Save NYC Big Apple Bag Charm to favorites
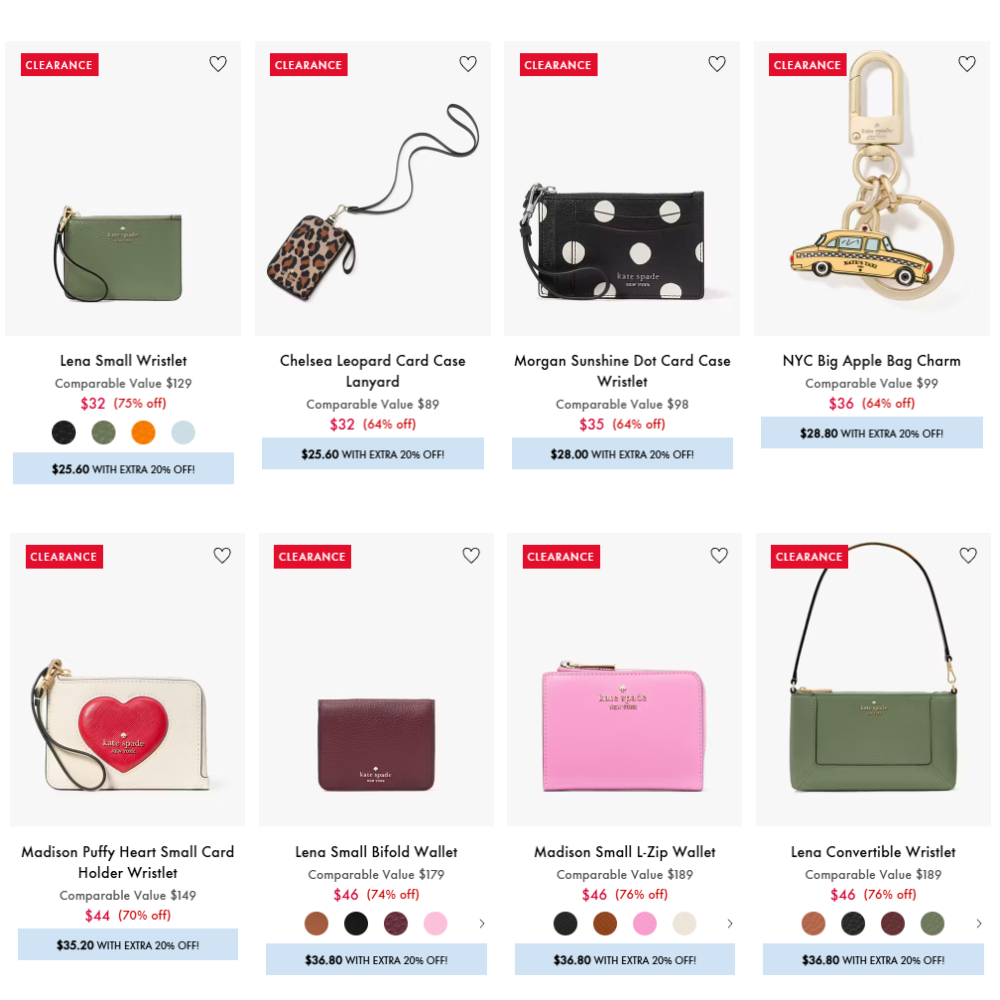Screen dimensions: 1000x1000 click(967, 64)
